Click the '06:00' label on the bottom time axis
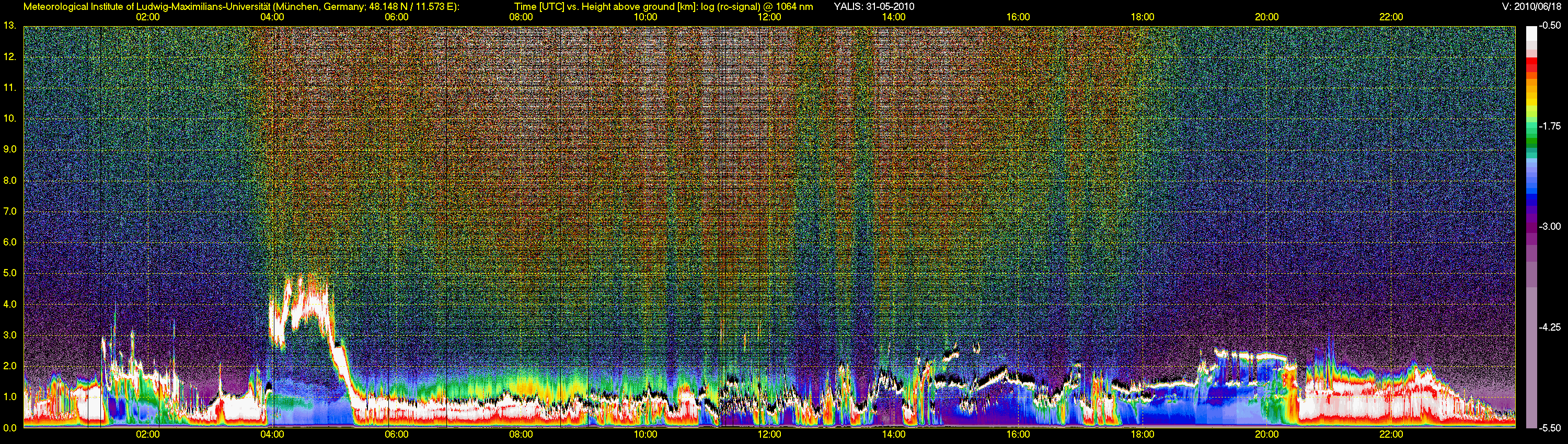 click(x=396, y=434)
